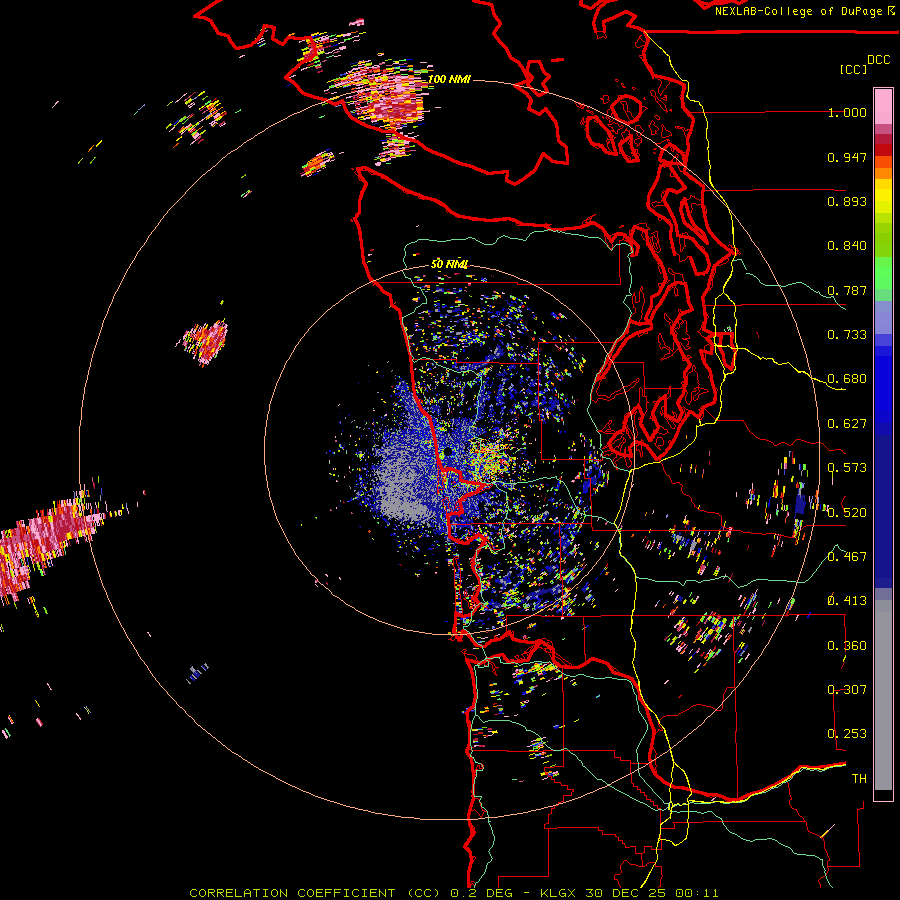Click the 0.520 color scale value
The image size is (900, 900).
pos(847,513)
